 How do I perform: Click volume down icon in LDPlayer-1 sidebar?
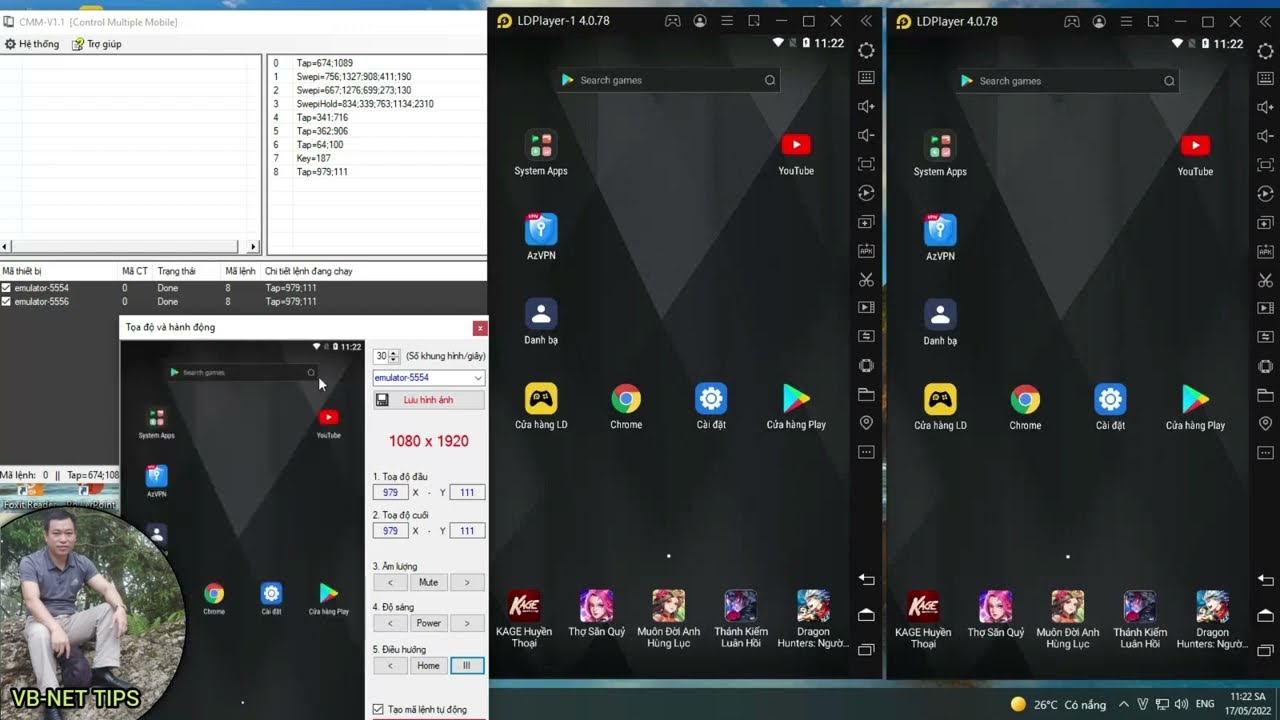point(866,135)
